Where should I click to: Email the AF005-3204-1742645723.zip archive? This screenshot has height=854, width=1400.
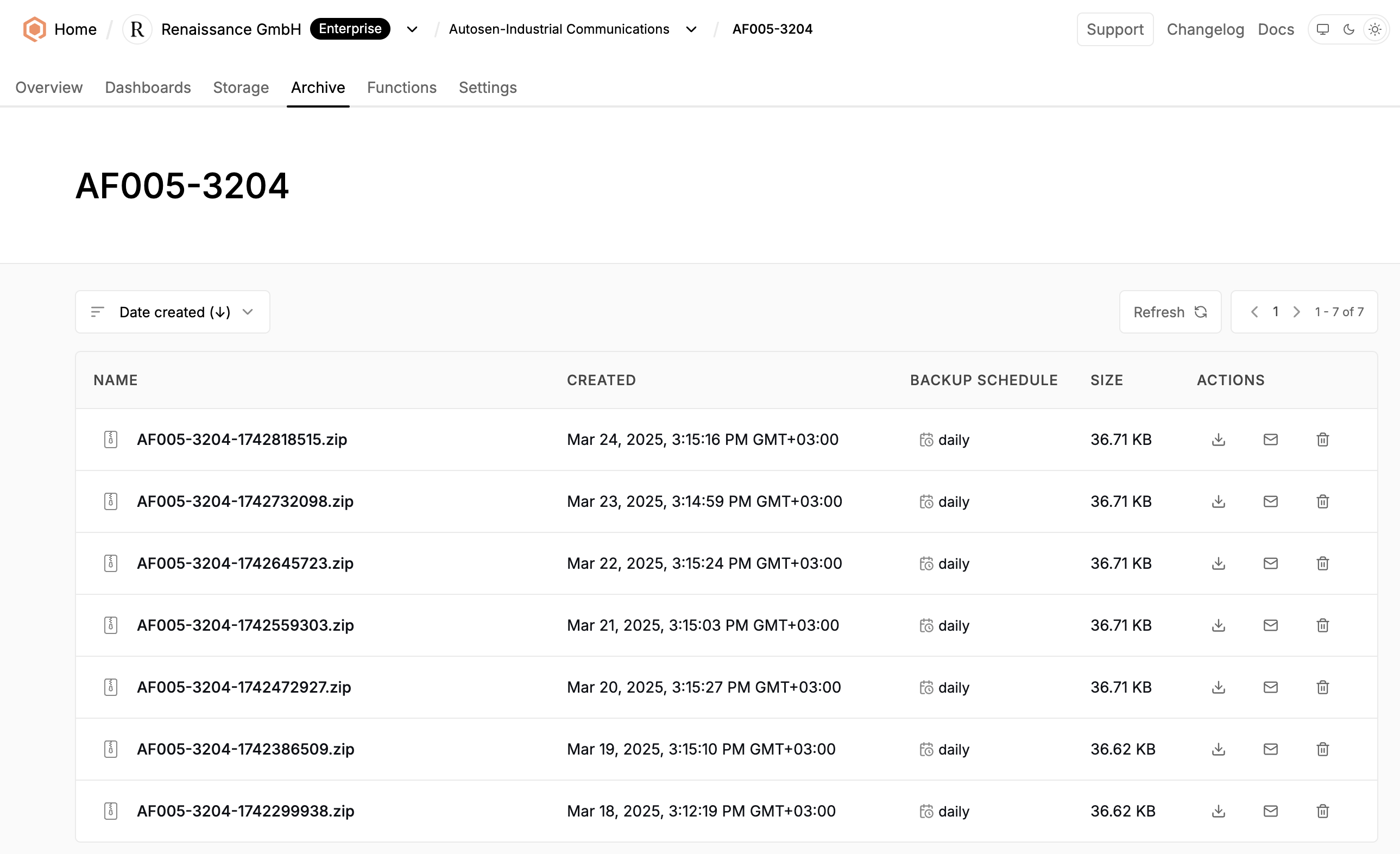tap(1270, 563)
